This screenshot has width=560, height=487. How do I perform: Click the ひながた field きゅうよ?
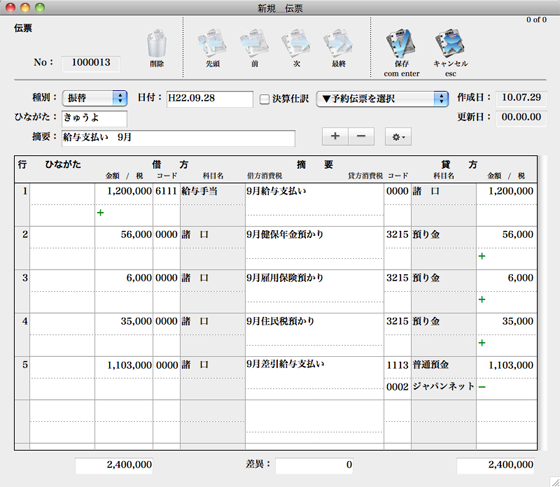95,118
